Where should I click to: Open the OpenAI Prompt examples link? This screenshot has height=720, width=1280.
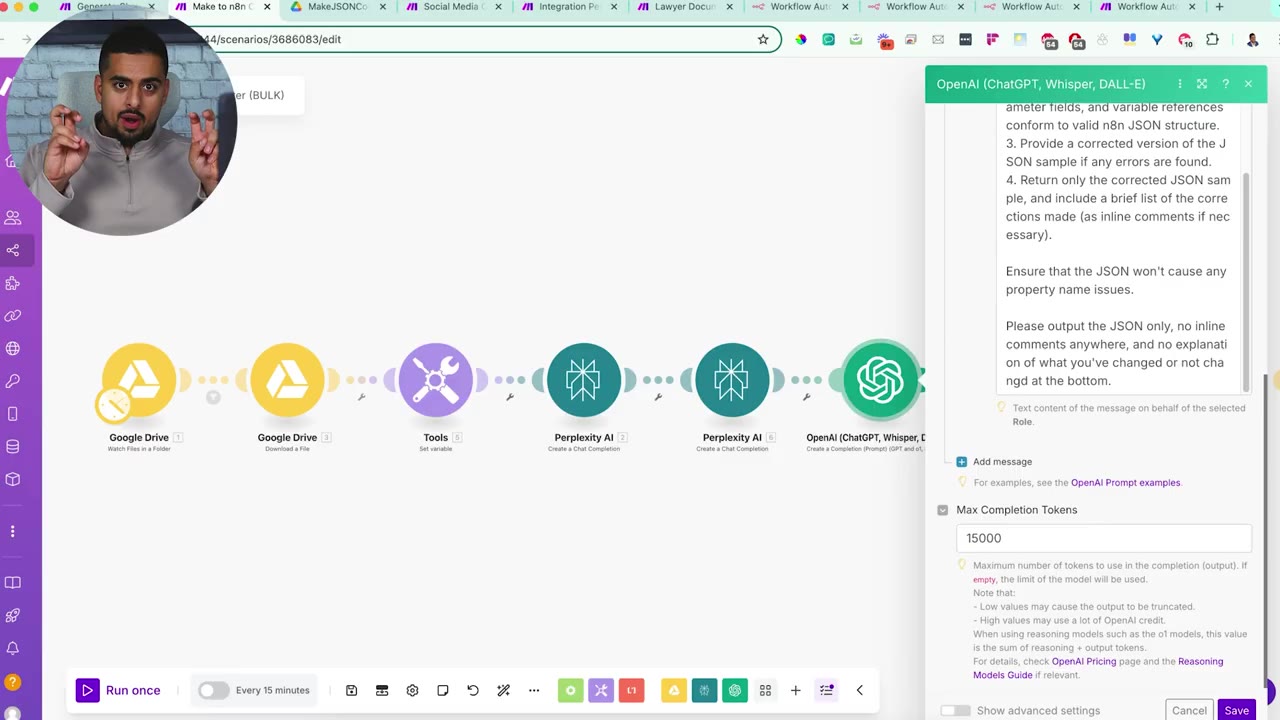pos(1125,483)
